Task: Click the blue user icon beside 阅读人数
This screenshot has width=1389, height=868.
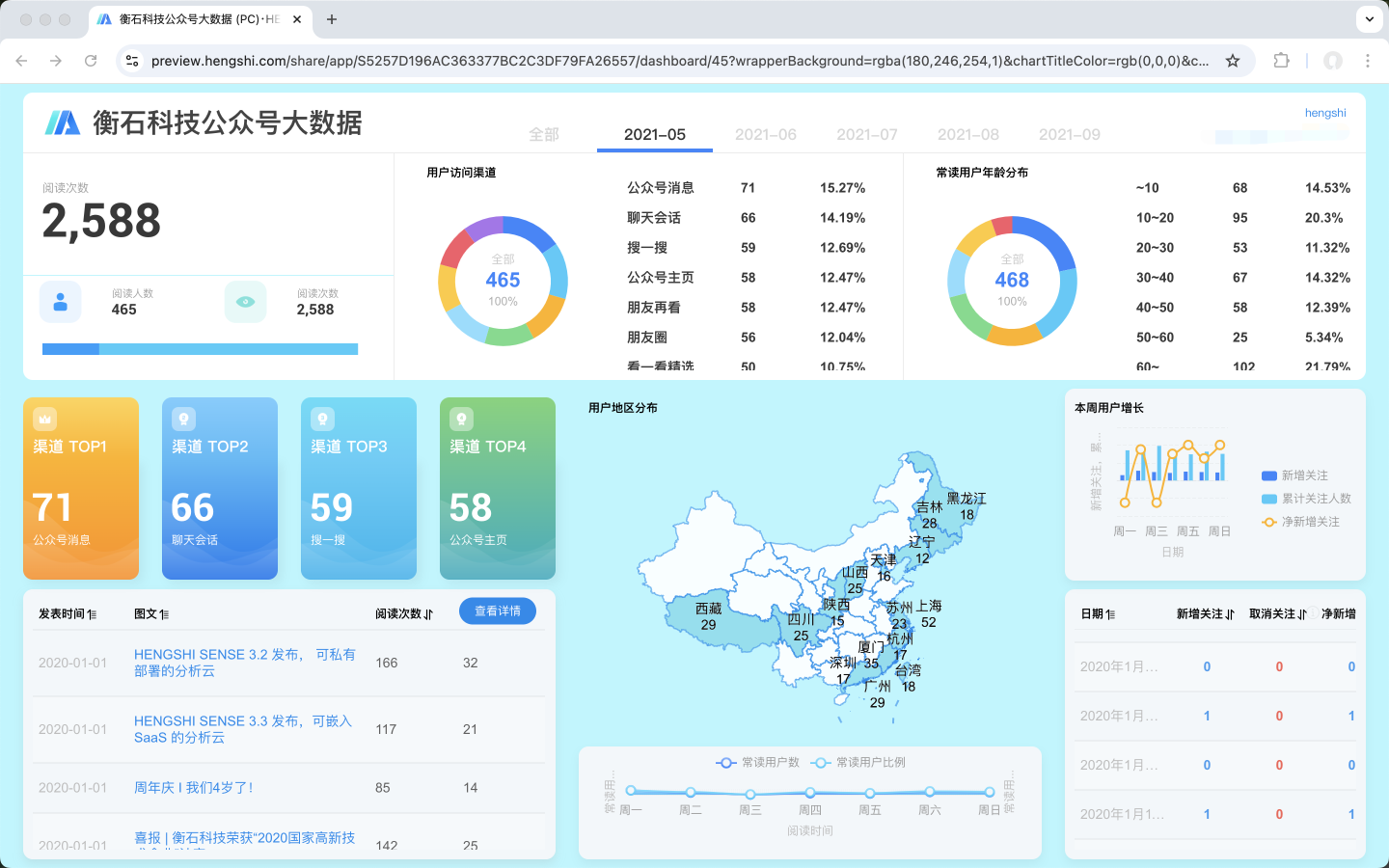Action: [x=60, y=302]
